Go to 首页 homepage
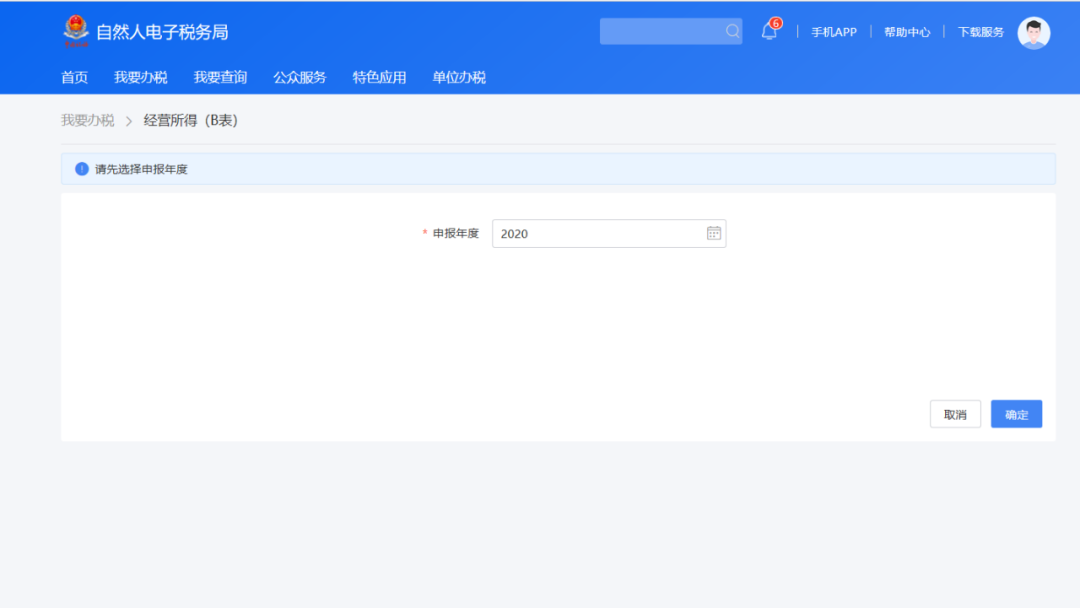1080x608 pixels. click(x=76, y=77)
